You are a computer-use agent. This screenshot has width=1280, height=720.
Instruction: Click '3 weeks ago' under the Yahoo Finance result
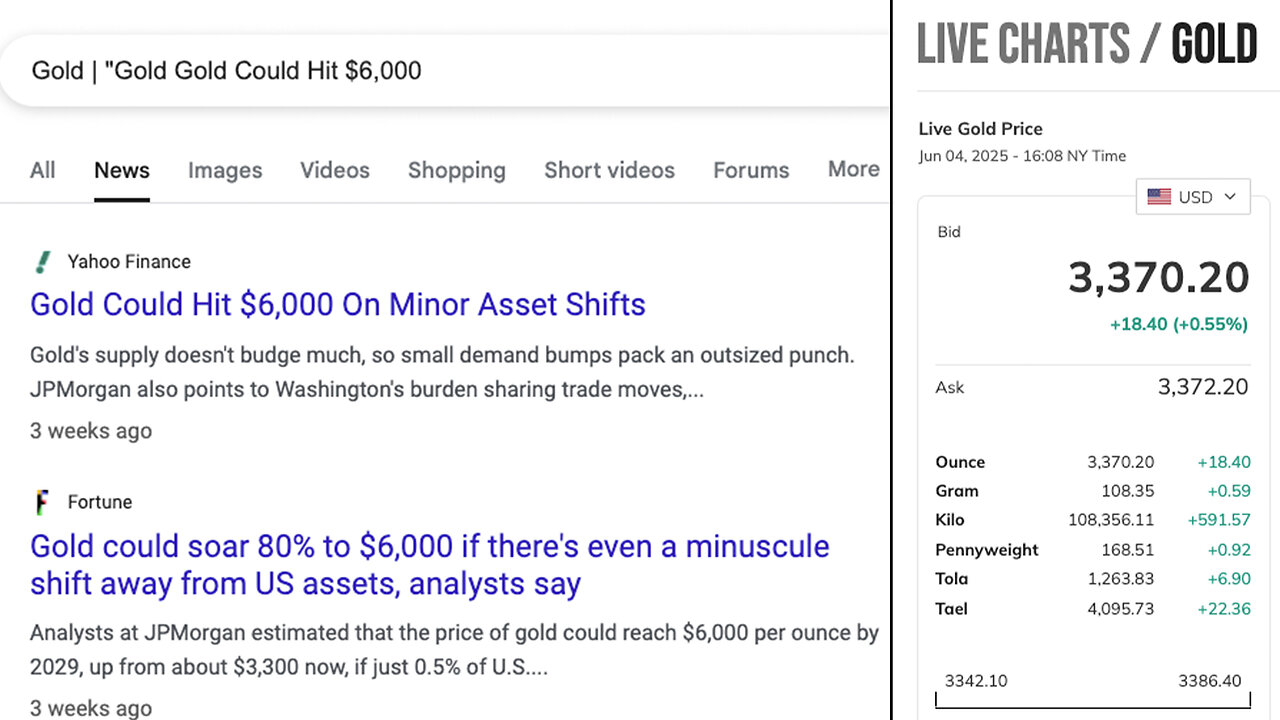tap(91, 431)
